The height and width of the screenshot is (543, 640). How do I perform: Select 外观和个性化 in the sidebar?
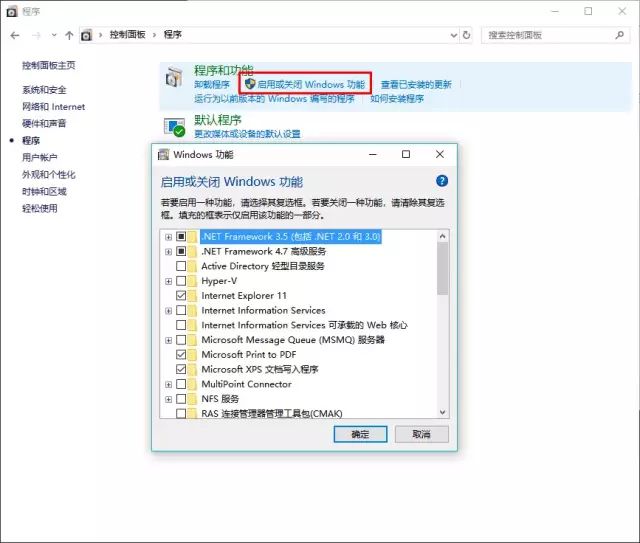[x=49, y=175]
